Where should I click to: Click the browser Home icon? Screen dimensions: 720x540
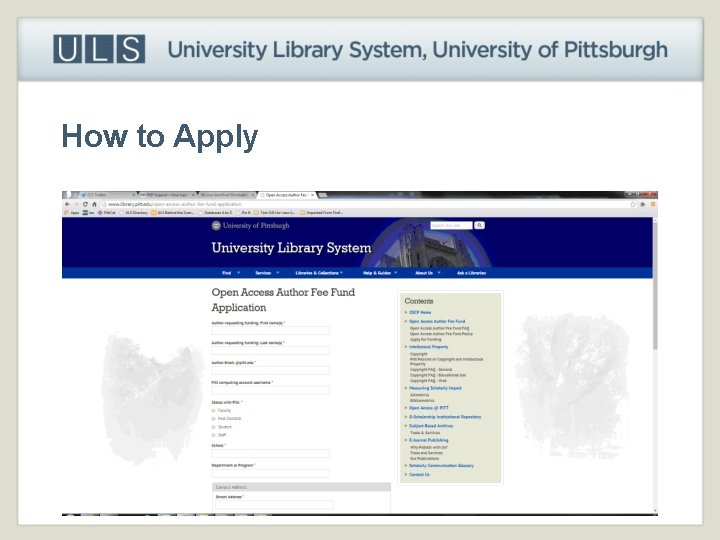tap(94, 204)
